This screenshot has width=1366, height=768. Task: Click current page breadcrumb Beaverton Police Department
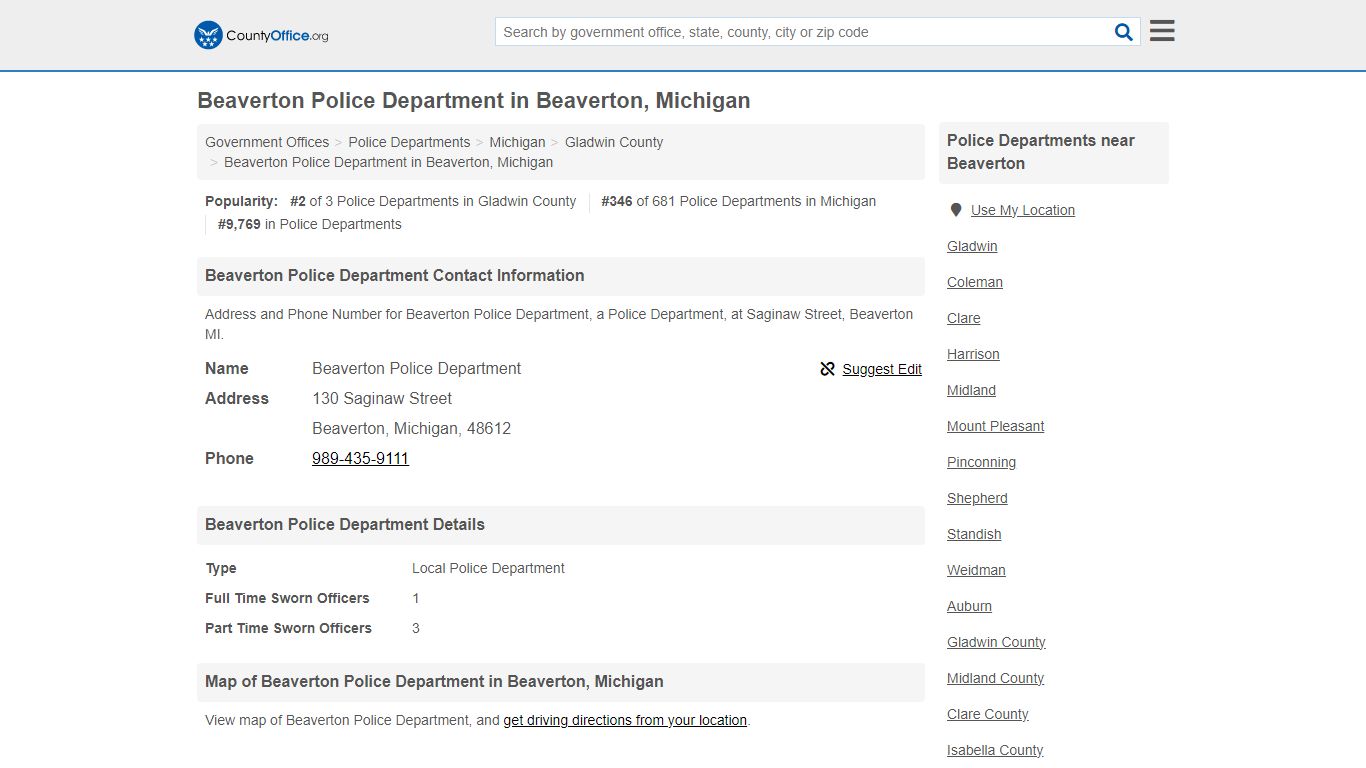(388, 162)
